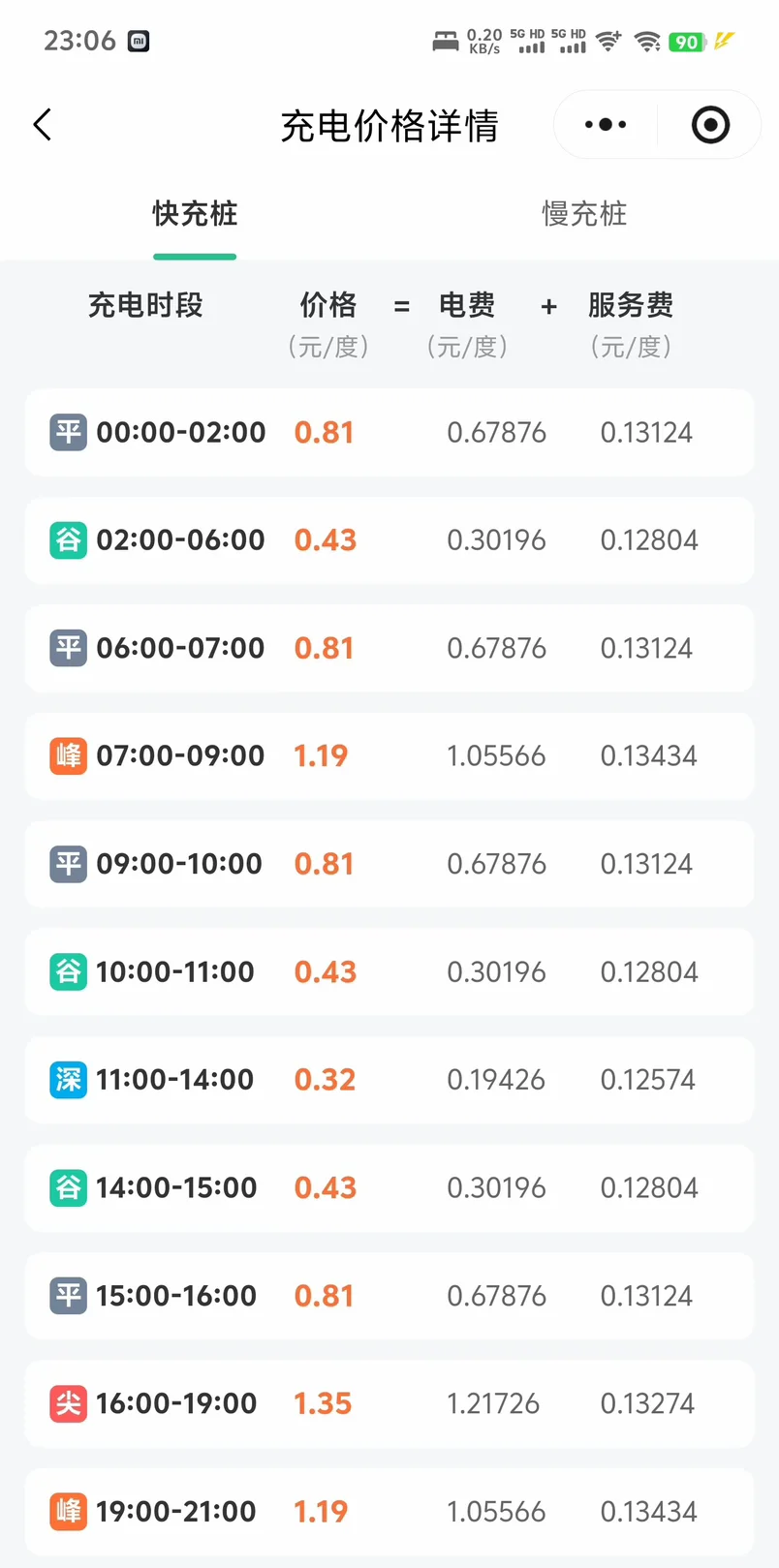Select the 06:00-07:00 price row

[389, 648]
